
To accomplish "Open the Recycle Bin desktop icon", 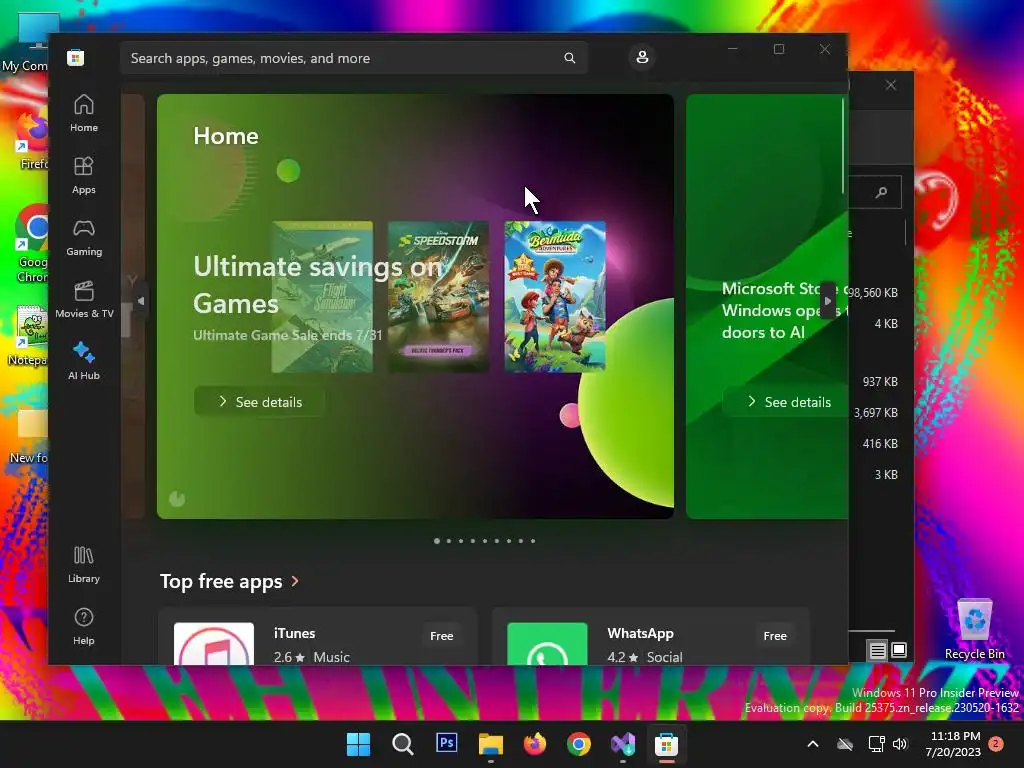I will (974, 630).
